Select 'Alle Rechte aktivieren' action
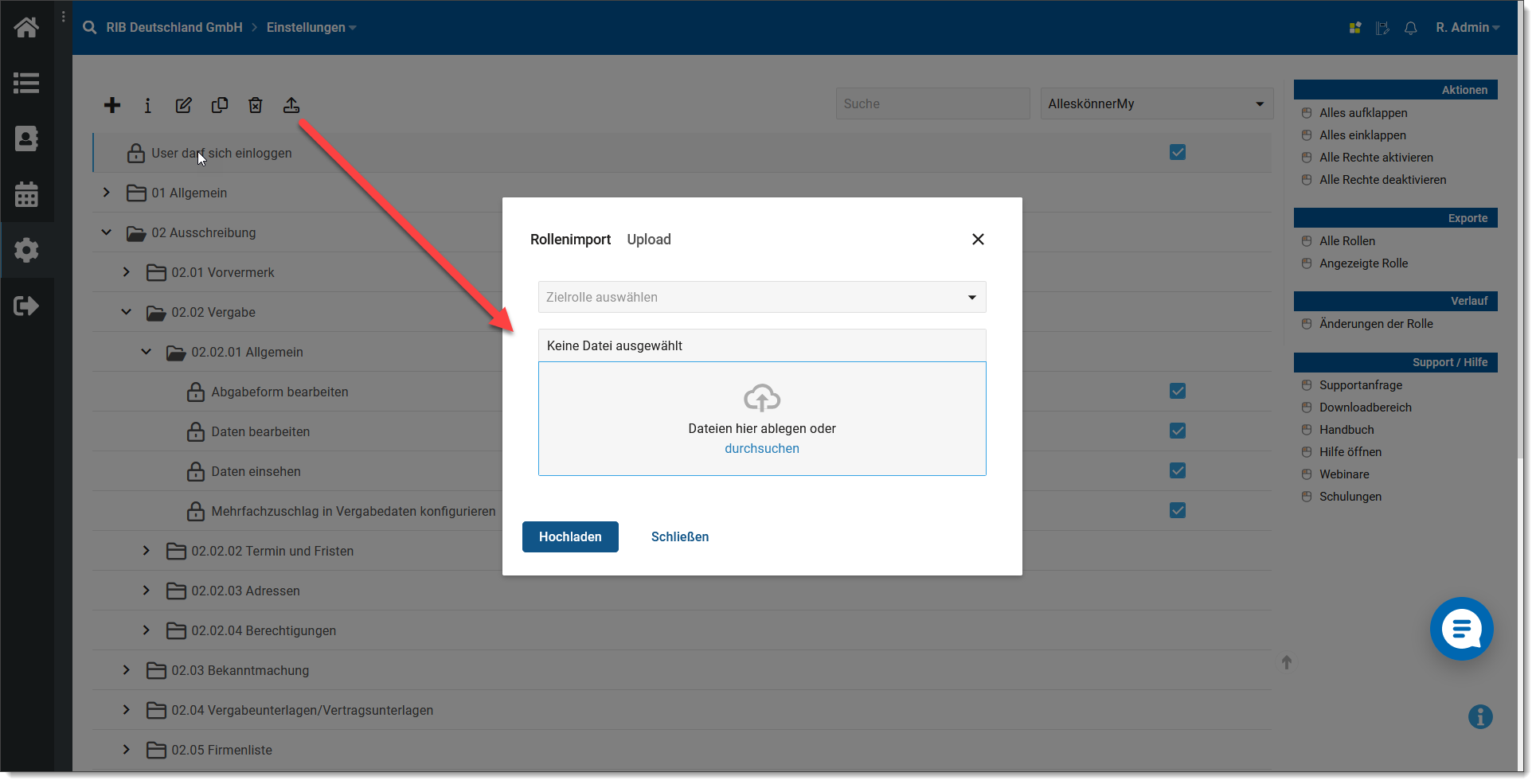 [1376, 158]
